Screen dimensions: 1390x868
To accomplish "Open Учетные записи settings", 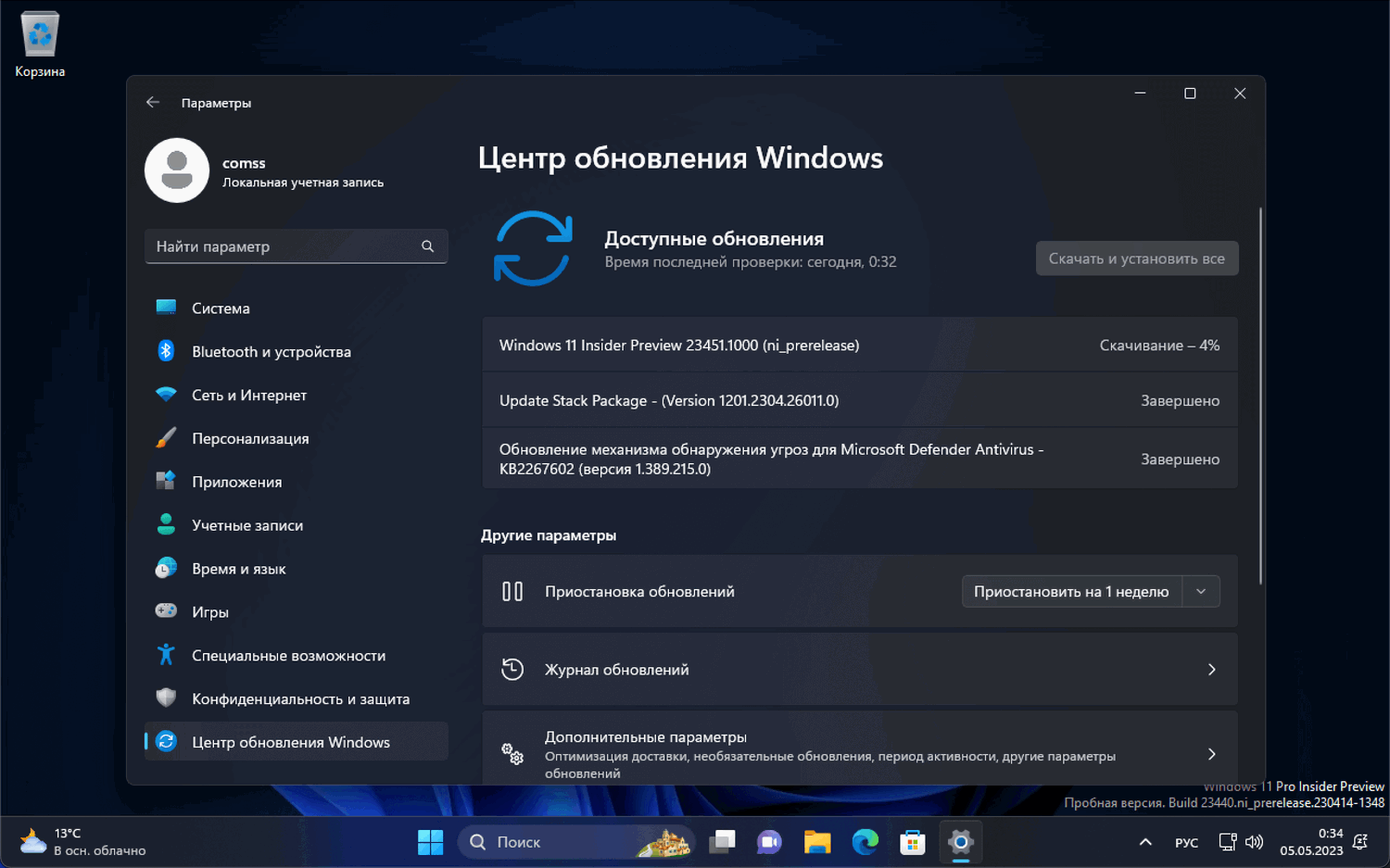I will [246, 524].
